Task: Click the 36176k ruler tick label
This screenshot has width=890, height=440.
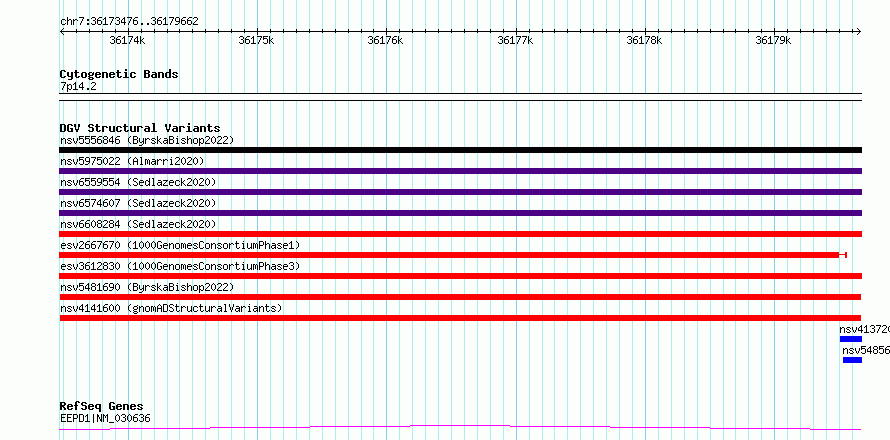Action: [385, 40]
